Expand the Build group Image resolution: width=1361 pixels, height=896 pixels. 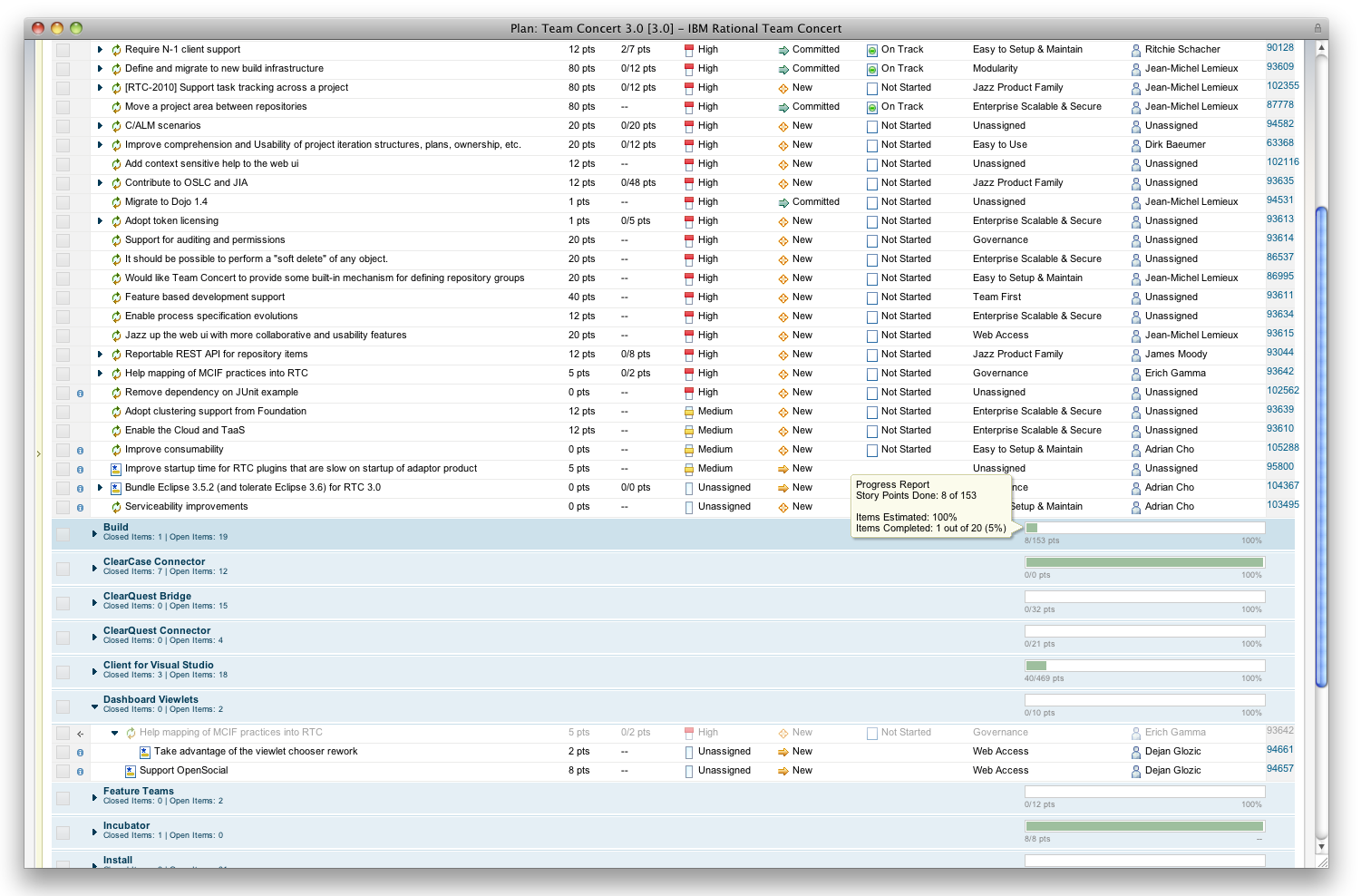(94, 533)
